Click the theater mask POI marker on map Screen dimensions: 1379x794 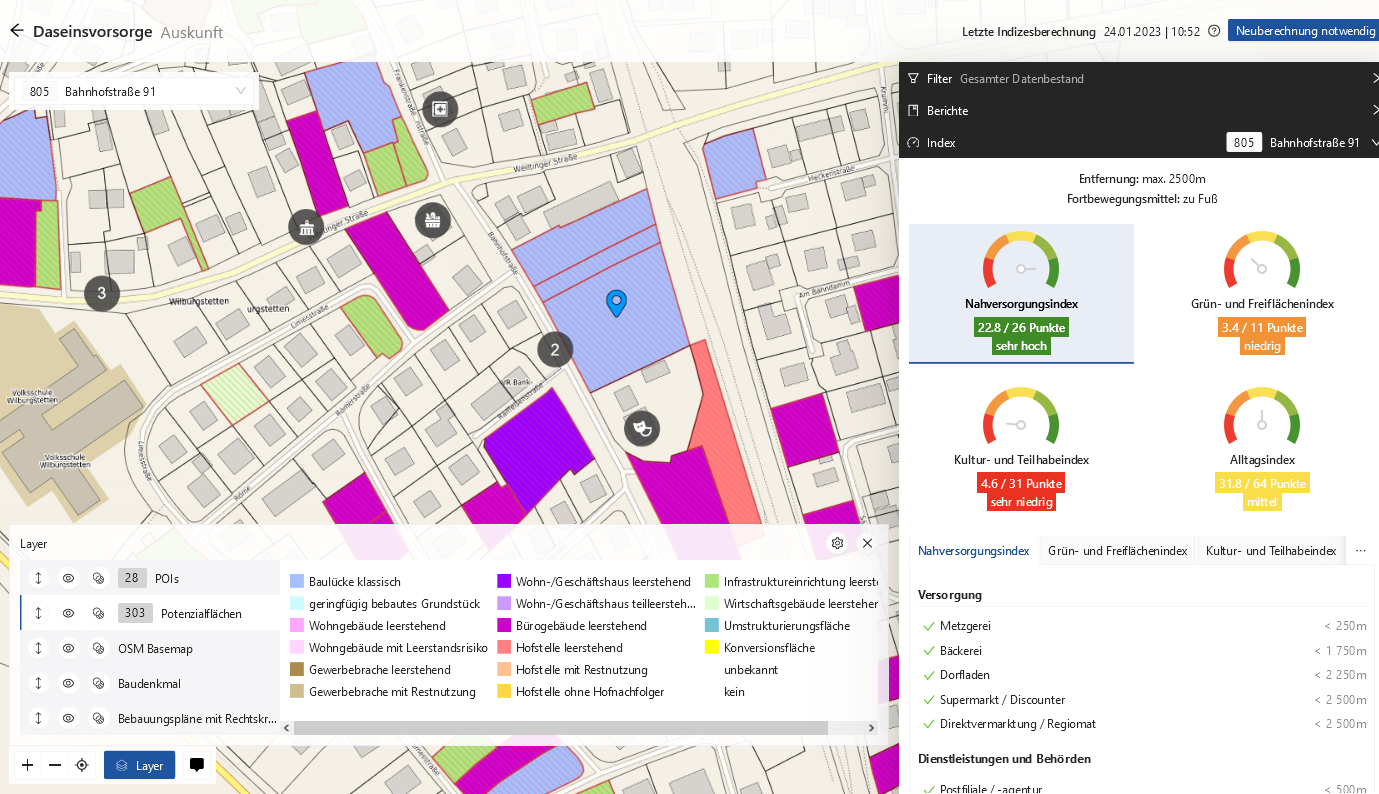click(642, 428)
